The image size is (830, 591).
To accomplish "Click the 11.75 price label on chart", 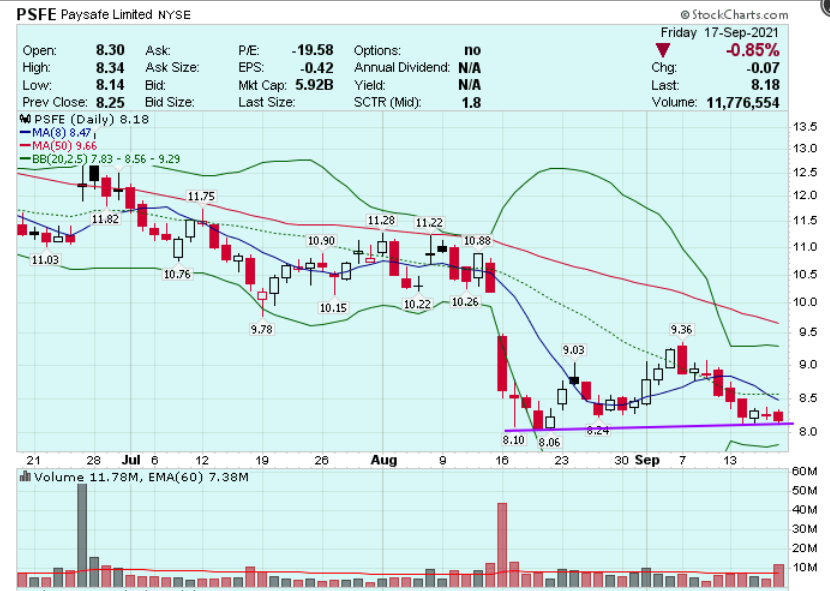I will click(201, 196).
